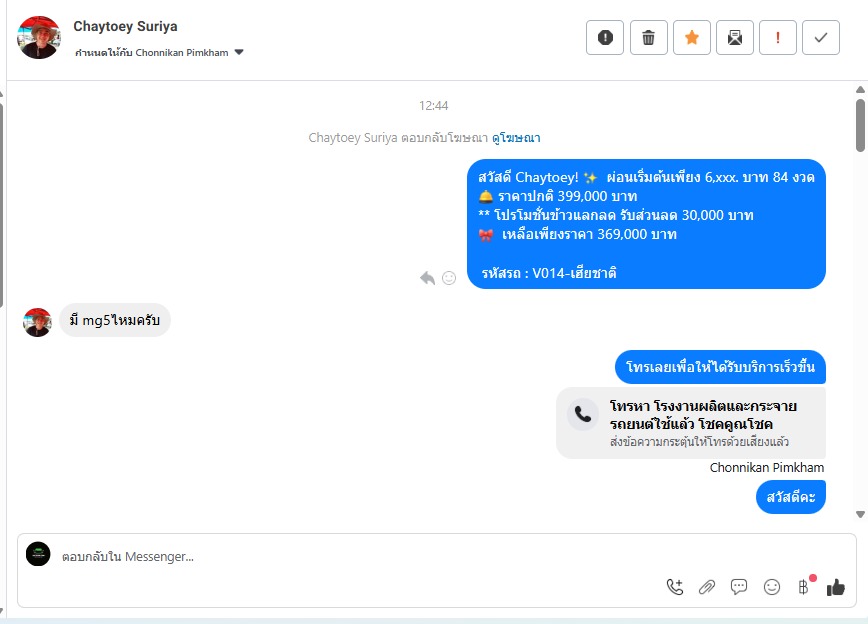Click the chat scrollbar thumb
Screen dimensions: 868x624
pyautogui.click(x=860, y=126)
